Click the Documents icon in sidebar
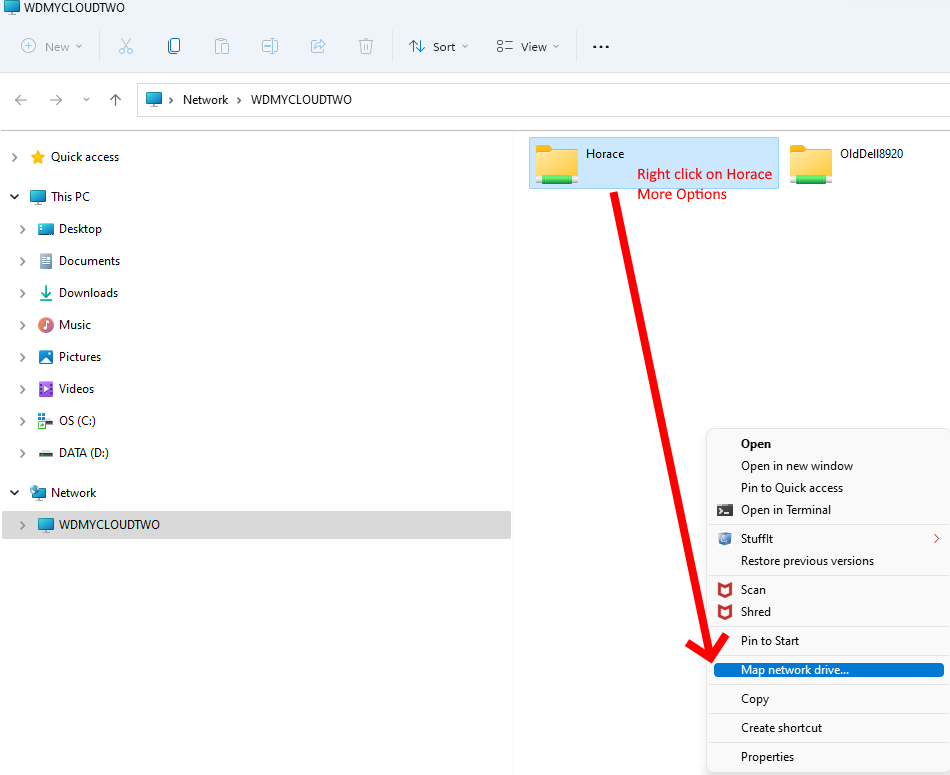The image size is (950, 775). [x=45, y=261]
